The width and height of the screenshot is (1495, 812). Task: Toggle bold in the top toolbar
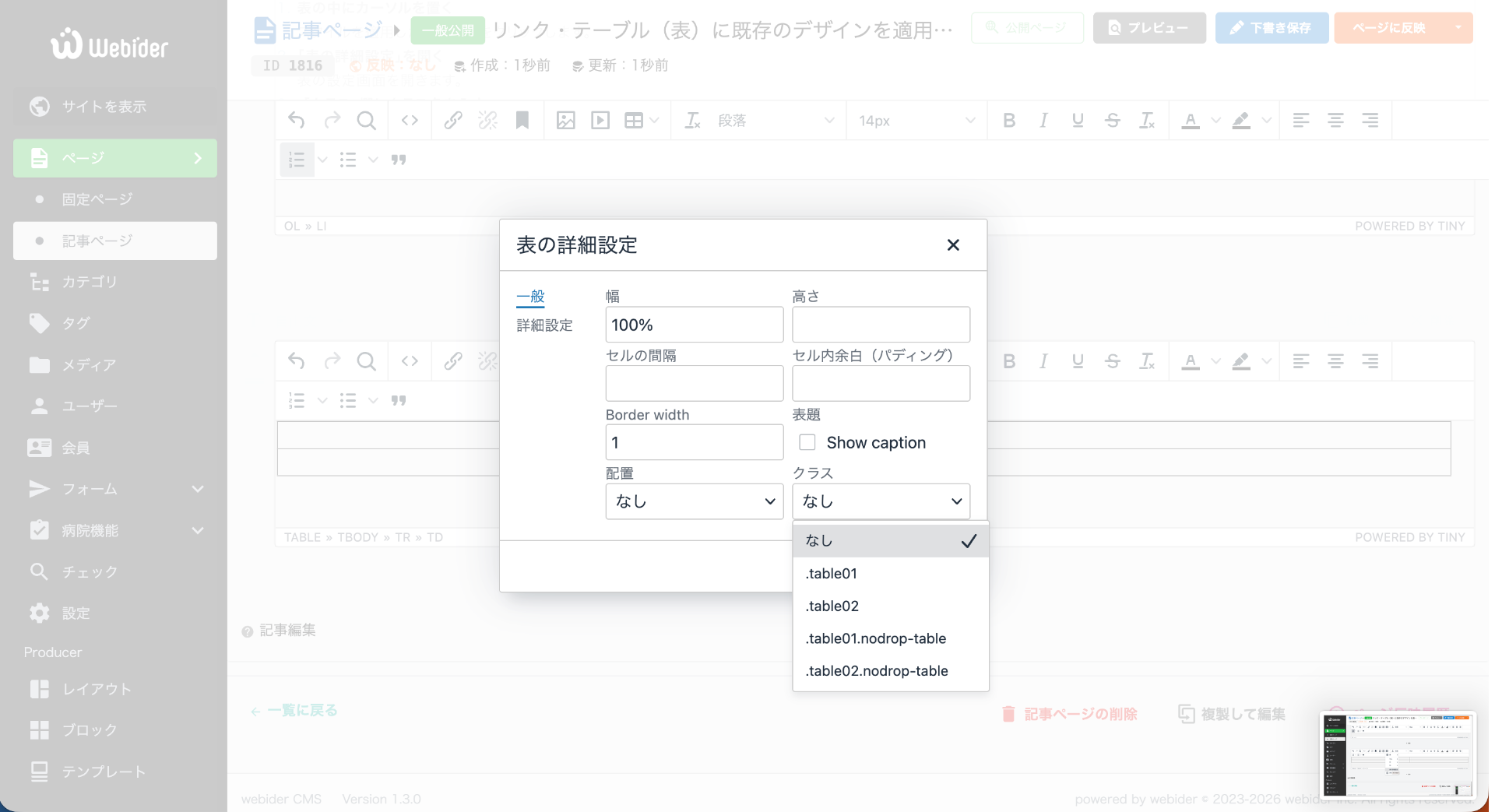(1009, 121)
